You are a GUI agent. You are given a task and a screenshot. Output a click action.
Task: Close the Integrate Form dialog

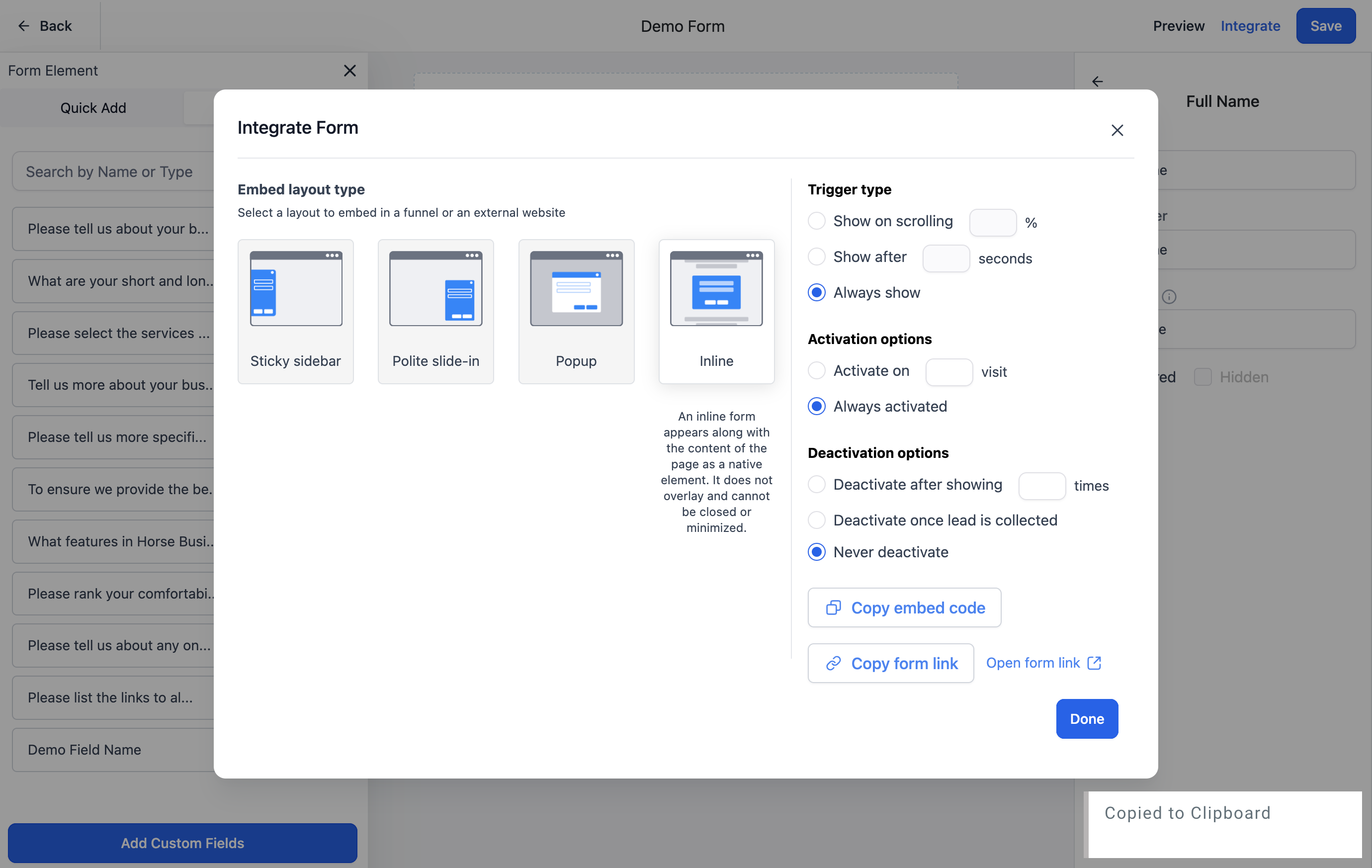[1117, 130]
